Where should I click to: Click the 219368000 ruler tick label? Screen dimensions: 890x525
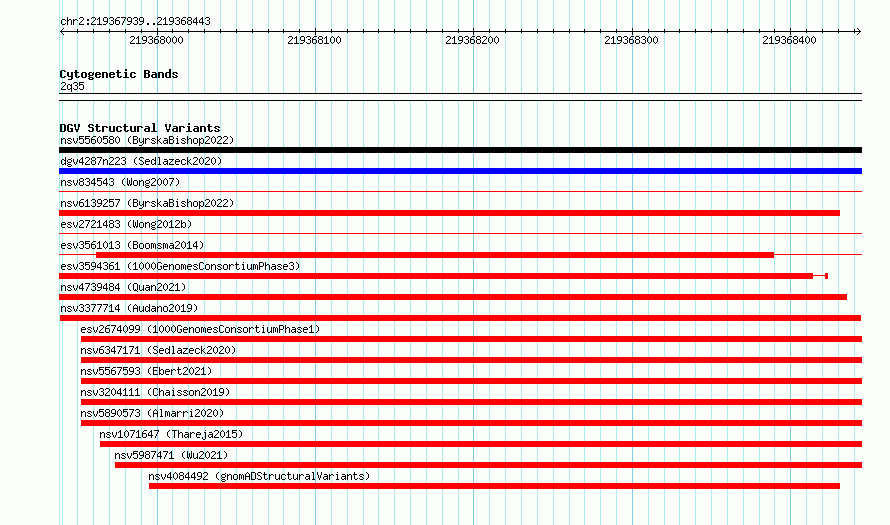(156, 40)
